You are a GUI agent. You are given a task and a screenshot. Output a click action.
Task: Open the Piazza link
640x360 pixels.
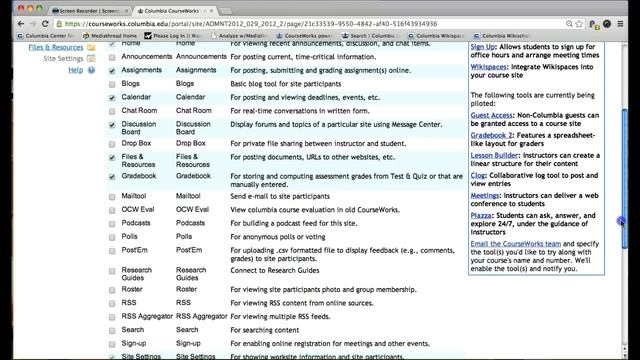click(x=481, y=216)
